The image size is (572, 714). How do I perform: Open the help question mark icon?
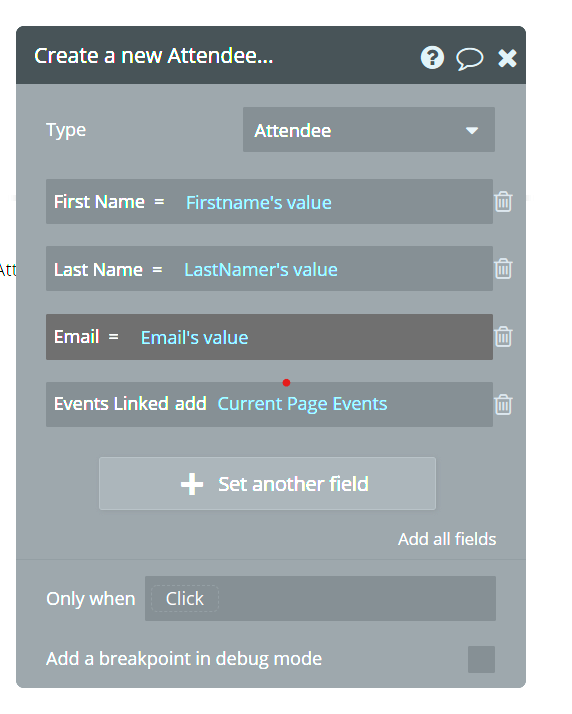pyautogui.click(x=432, y=58)
